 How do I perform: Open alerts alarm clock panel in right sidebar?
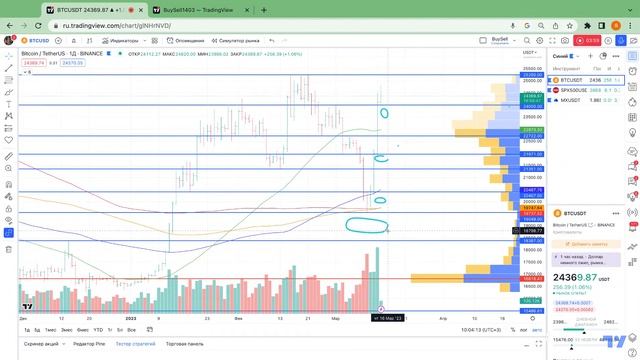click(x=633, y=71)
